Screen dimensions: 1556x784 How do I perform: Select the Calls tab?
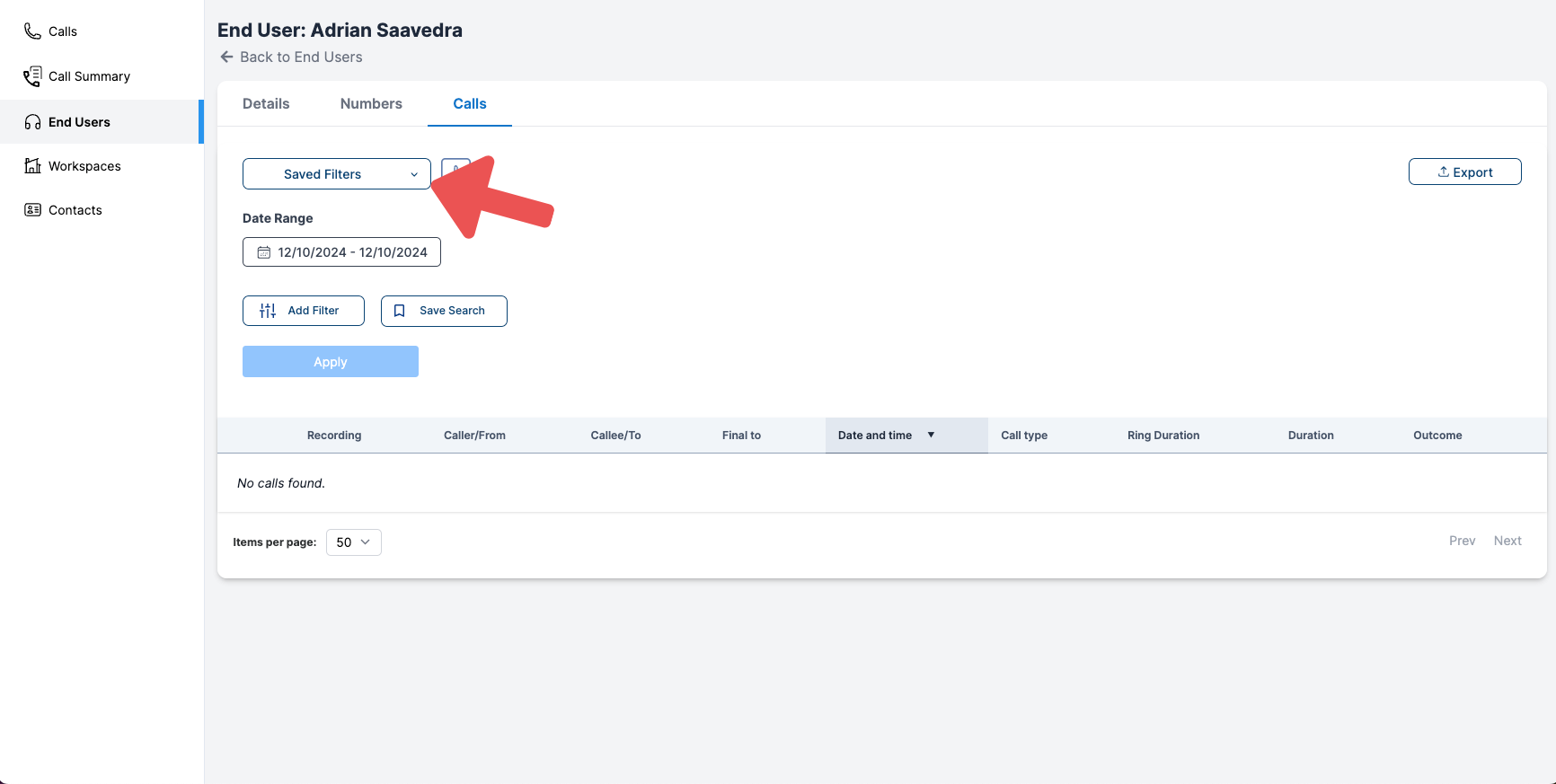tap(470, 103)
